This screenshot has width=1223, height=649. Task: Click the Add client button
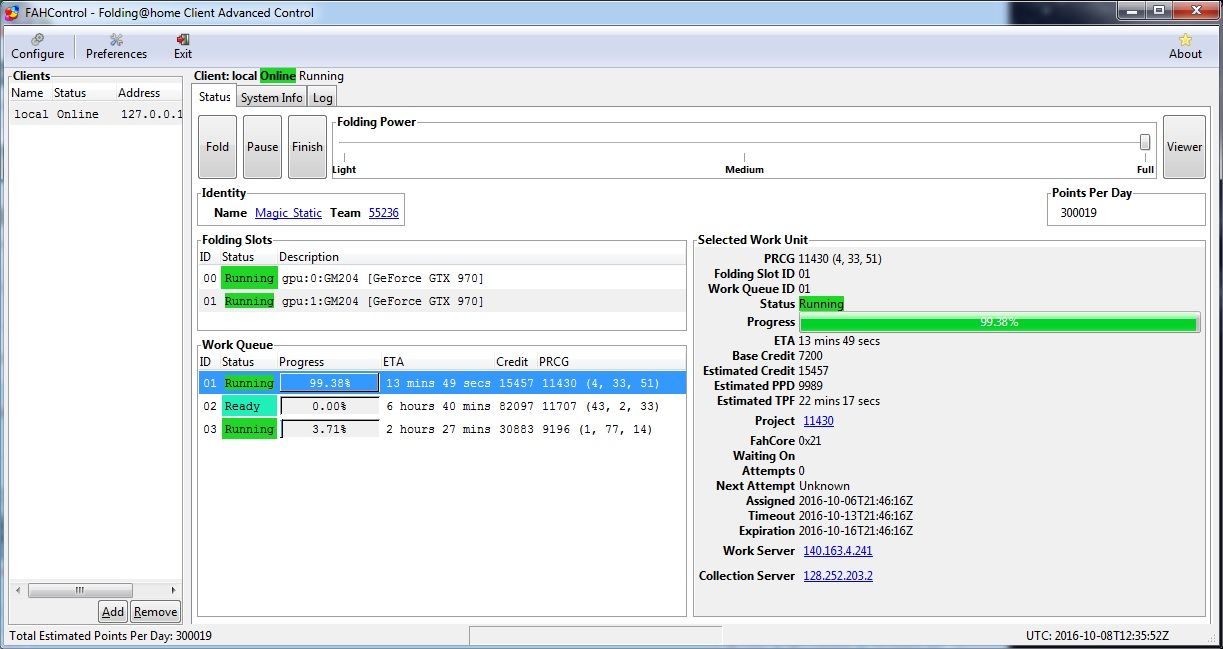point(113,612)
